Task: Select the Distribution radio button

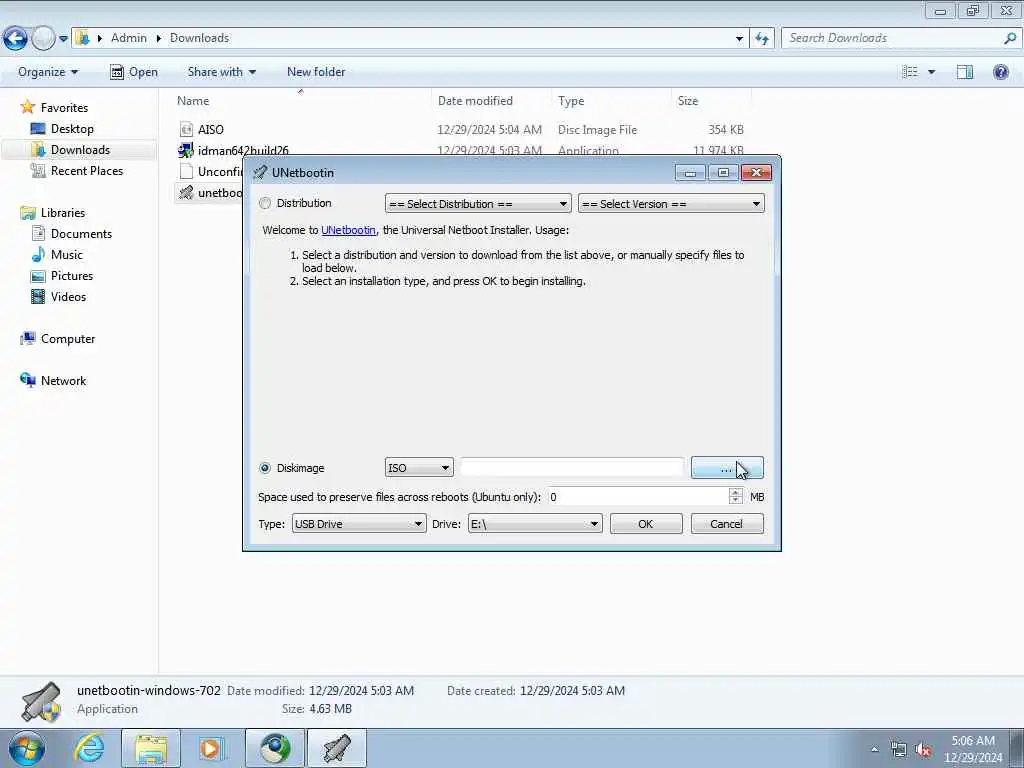Action: point(264,203)
